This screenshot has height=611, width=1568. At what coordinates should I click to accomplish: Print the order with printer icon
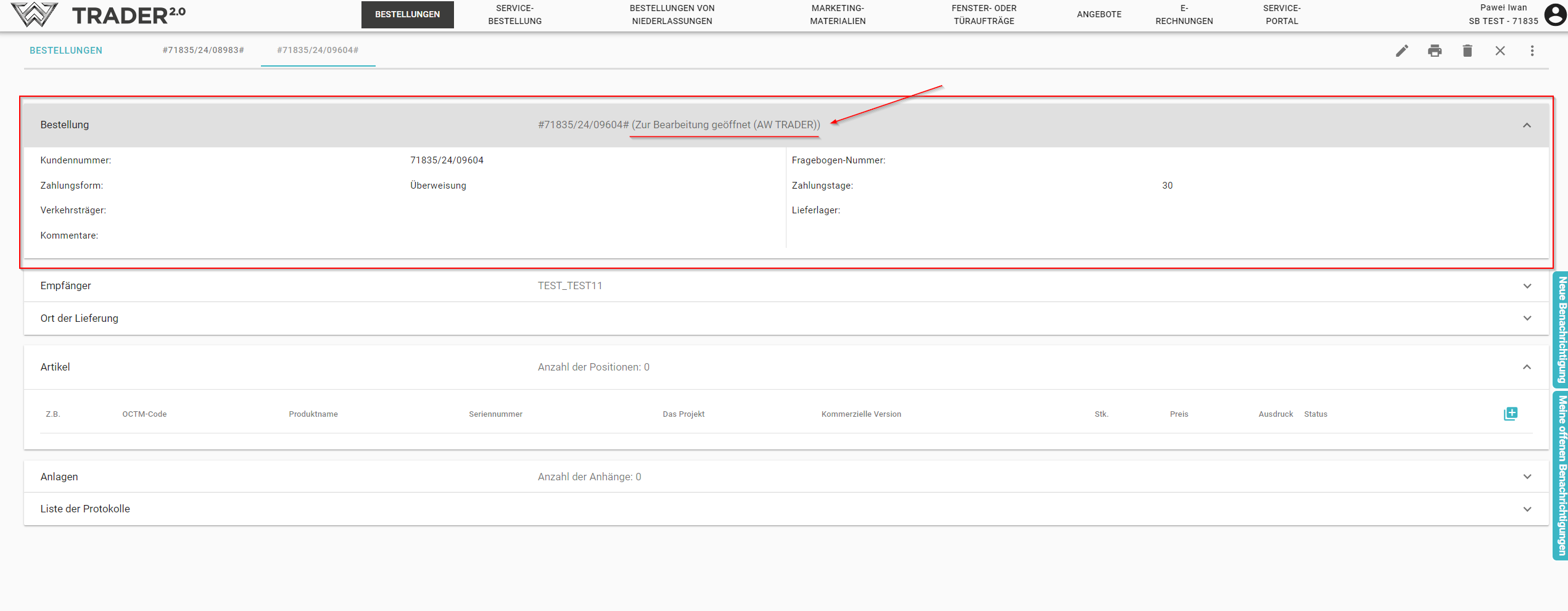1434,51
